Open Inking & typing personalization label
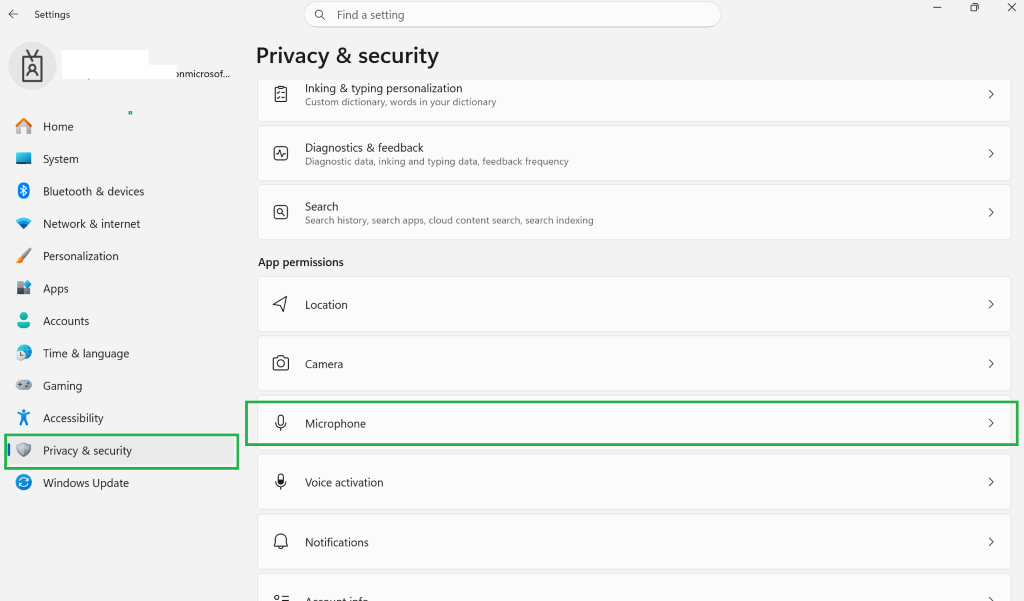1024x601 pixels. (383, 88)
